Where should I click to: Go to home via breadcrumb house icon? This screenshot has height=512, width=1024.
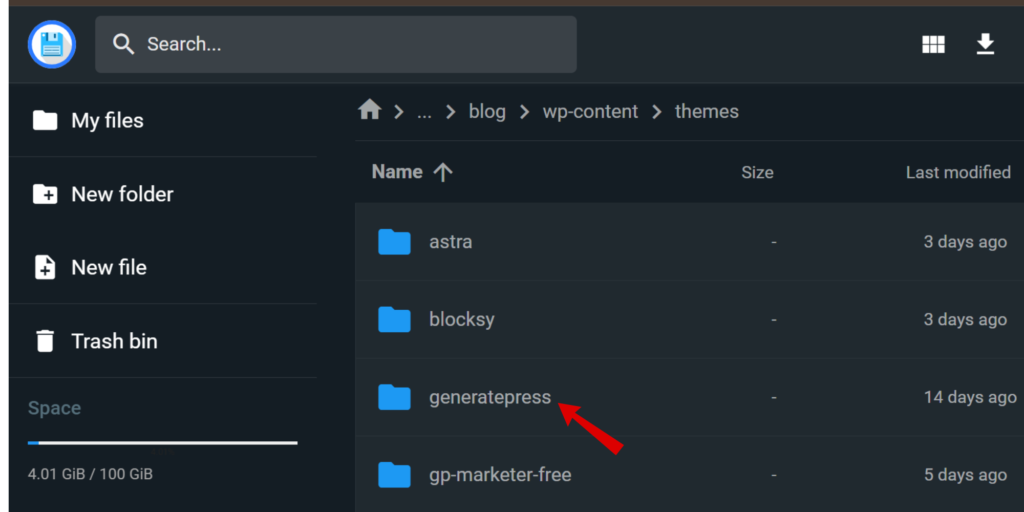coord(370,110)
